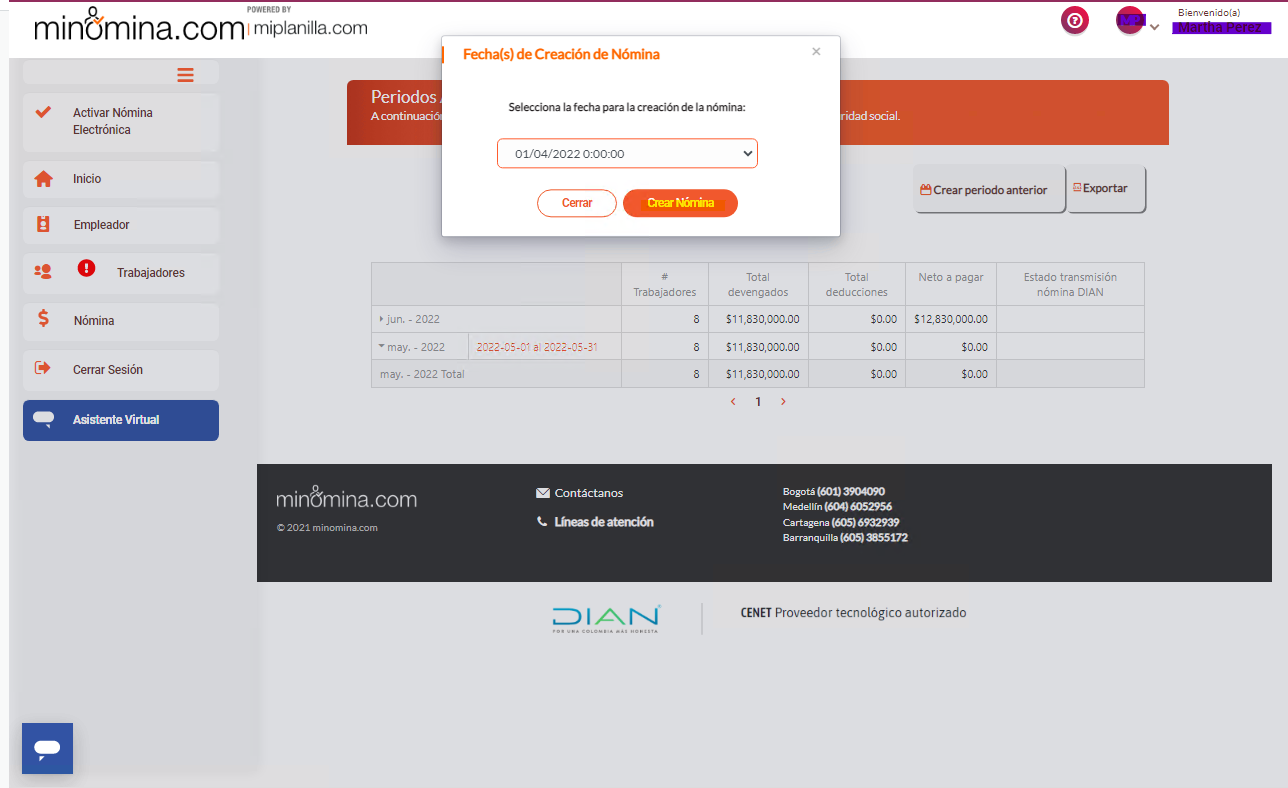Viewport: 1288px width, 788px height.
Task: Click the checkmark icon for Activar Nómina Electrónica
Action: point(43,112)
